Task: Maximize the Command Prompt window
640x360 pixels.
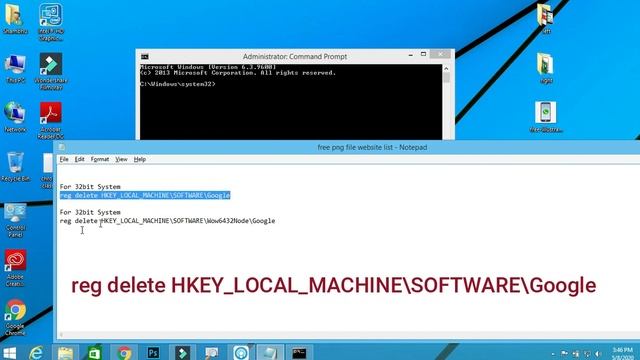Action: point(423,54)
